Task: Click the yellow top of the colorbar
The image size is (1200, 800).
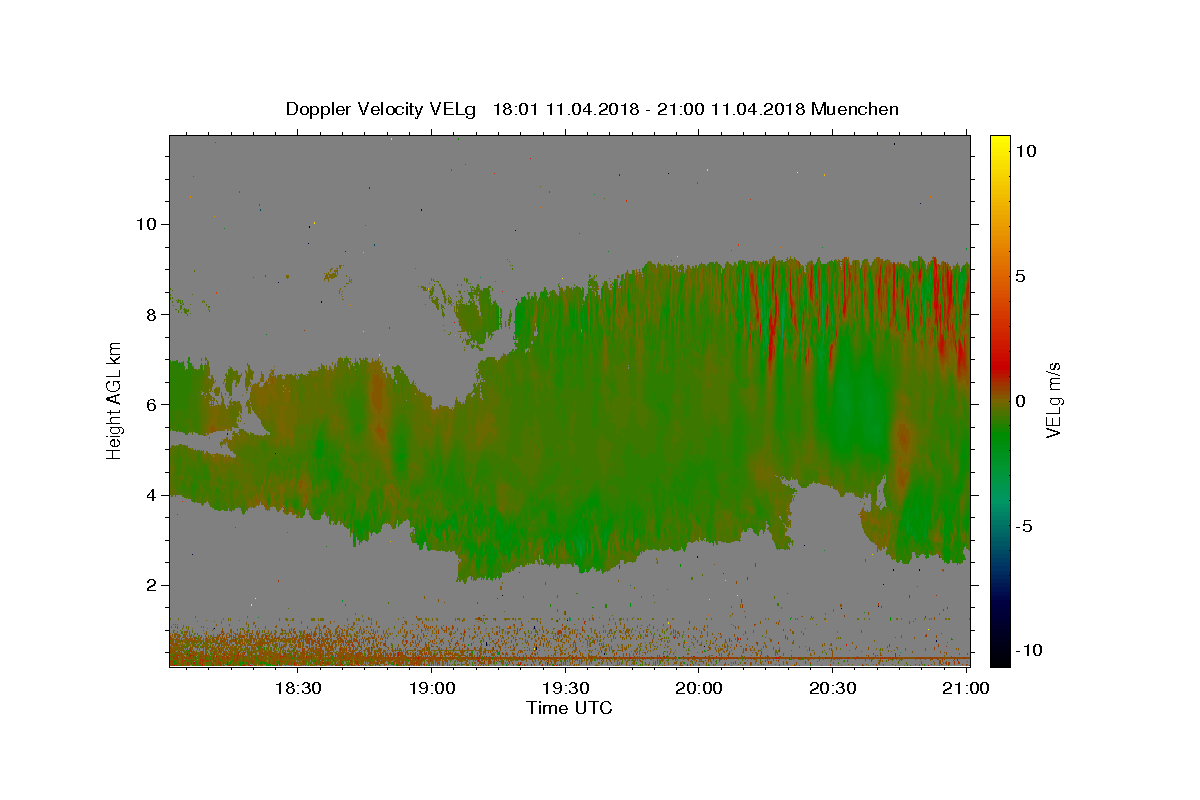Action: (999, 145)
